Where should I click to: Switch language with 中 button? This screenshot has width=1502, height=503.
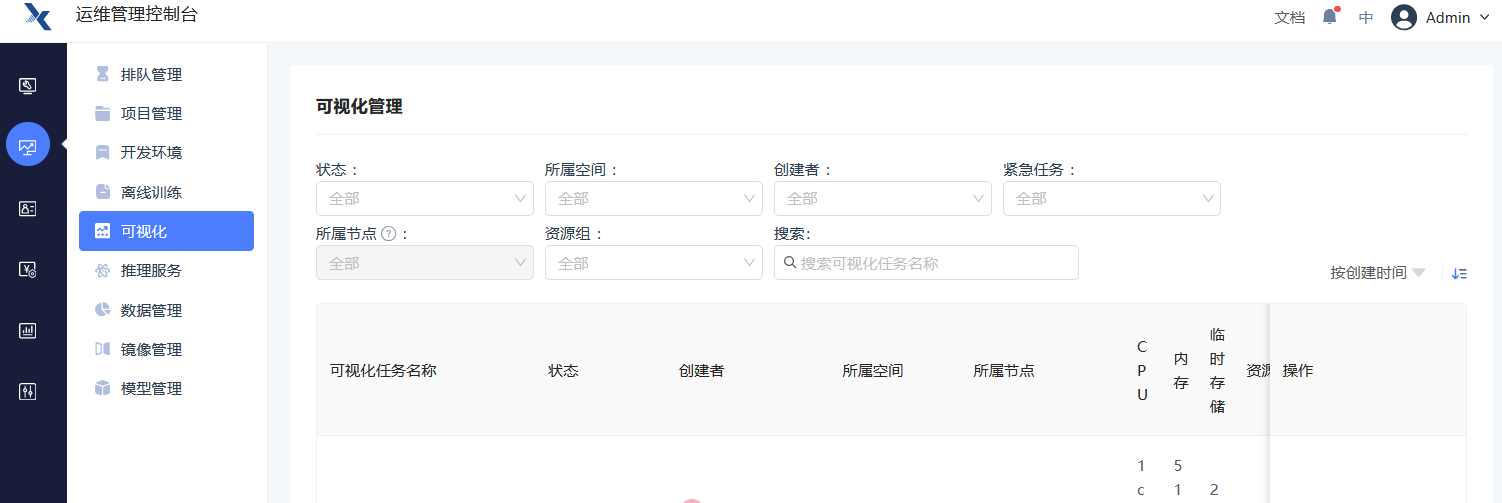(1366, 17)
